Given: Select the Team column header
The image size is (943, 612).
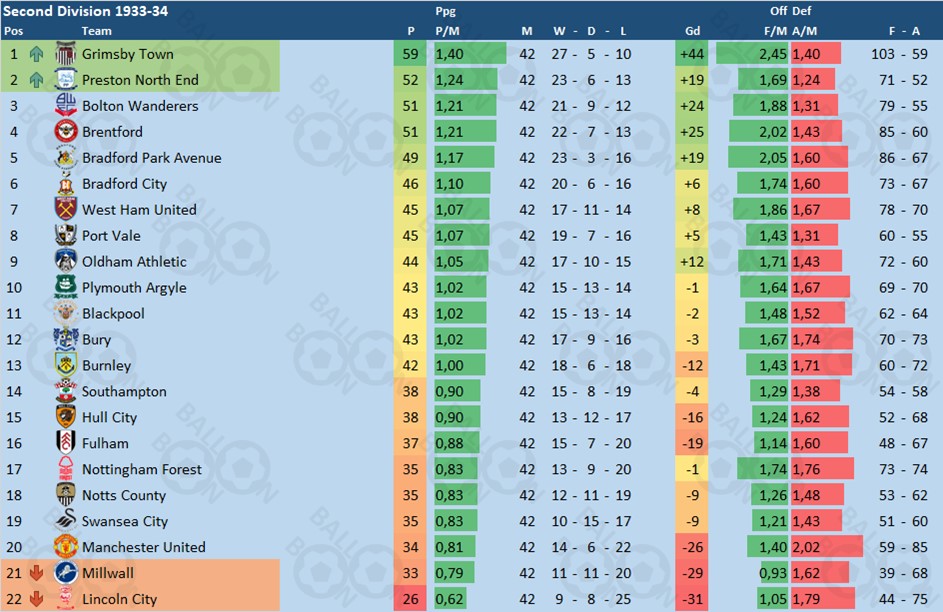Looking at the screenshot, I should pos(96,31).
